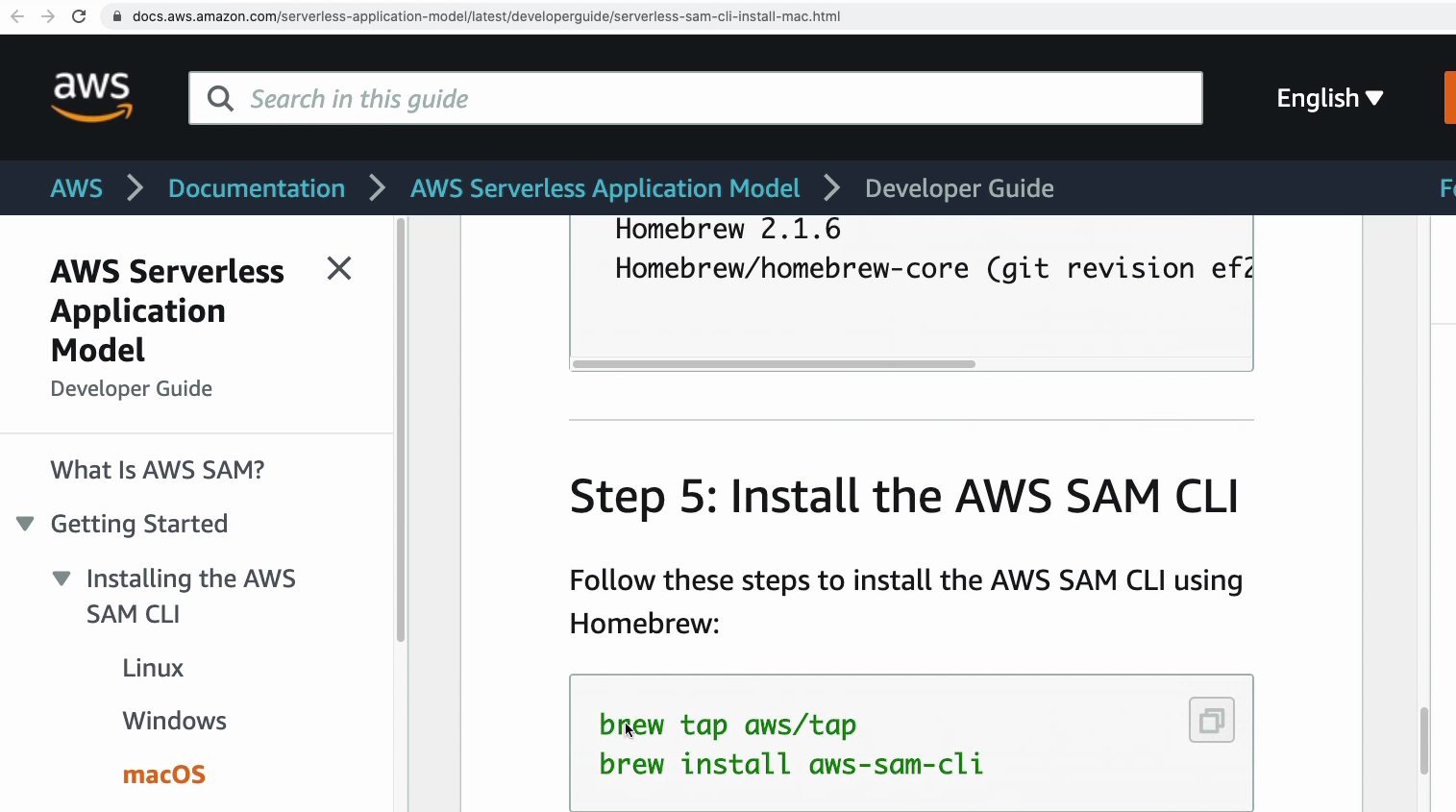This screenshot has width=1456, height=812.
Task: Click the magnifier search icon
Action: (220, 98)
